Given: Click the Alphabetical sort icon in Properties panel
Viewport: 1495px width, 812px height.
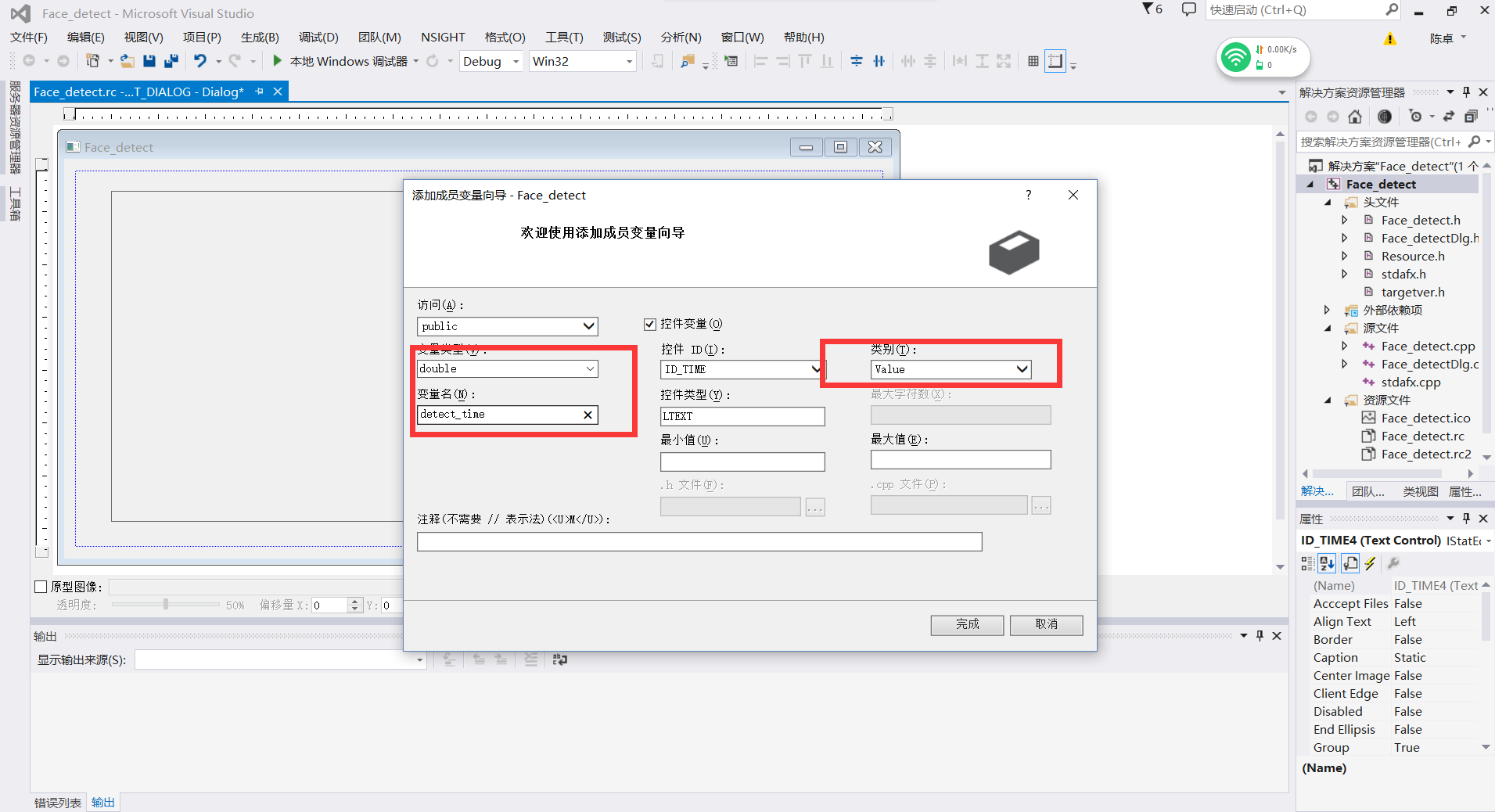Looking at the screenshot, I should 1327,563.
